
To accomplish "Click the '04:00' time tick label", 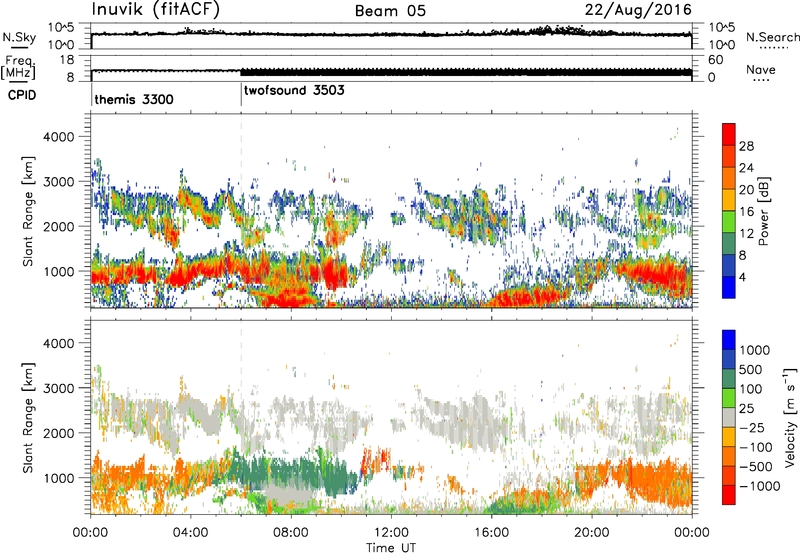I will [x=190, y=533].
